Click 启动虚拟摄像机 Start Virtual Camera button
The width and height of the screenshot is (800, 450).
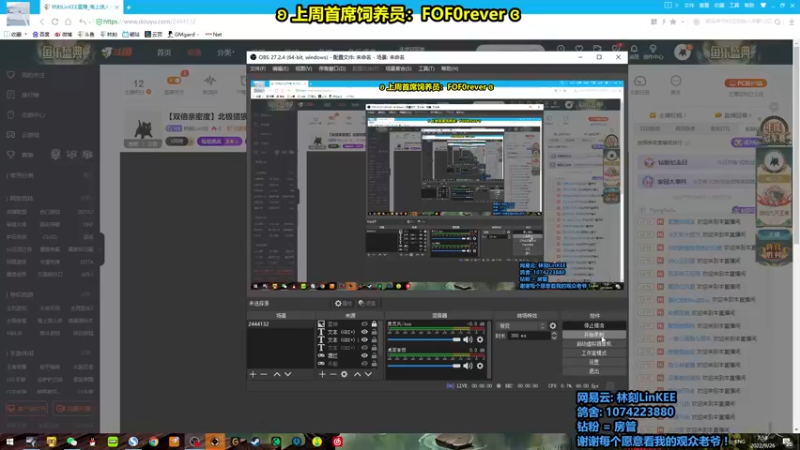(x=594, y=344)
